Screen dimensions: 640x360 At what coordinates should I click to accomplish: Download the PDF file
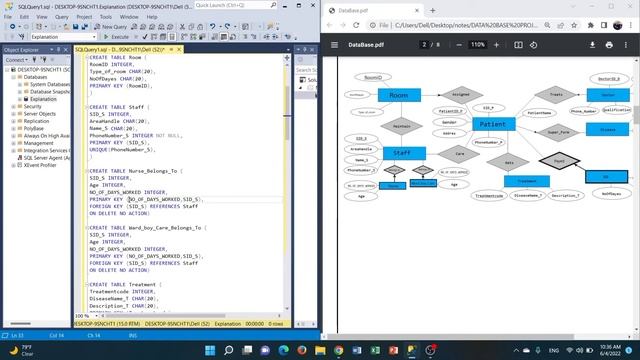tap(592, 45)
